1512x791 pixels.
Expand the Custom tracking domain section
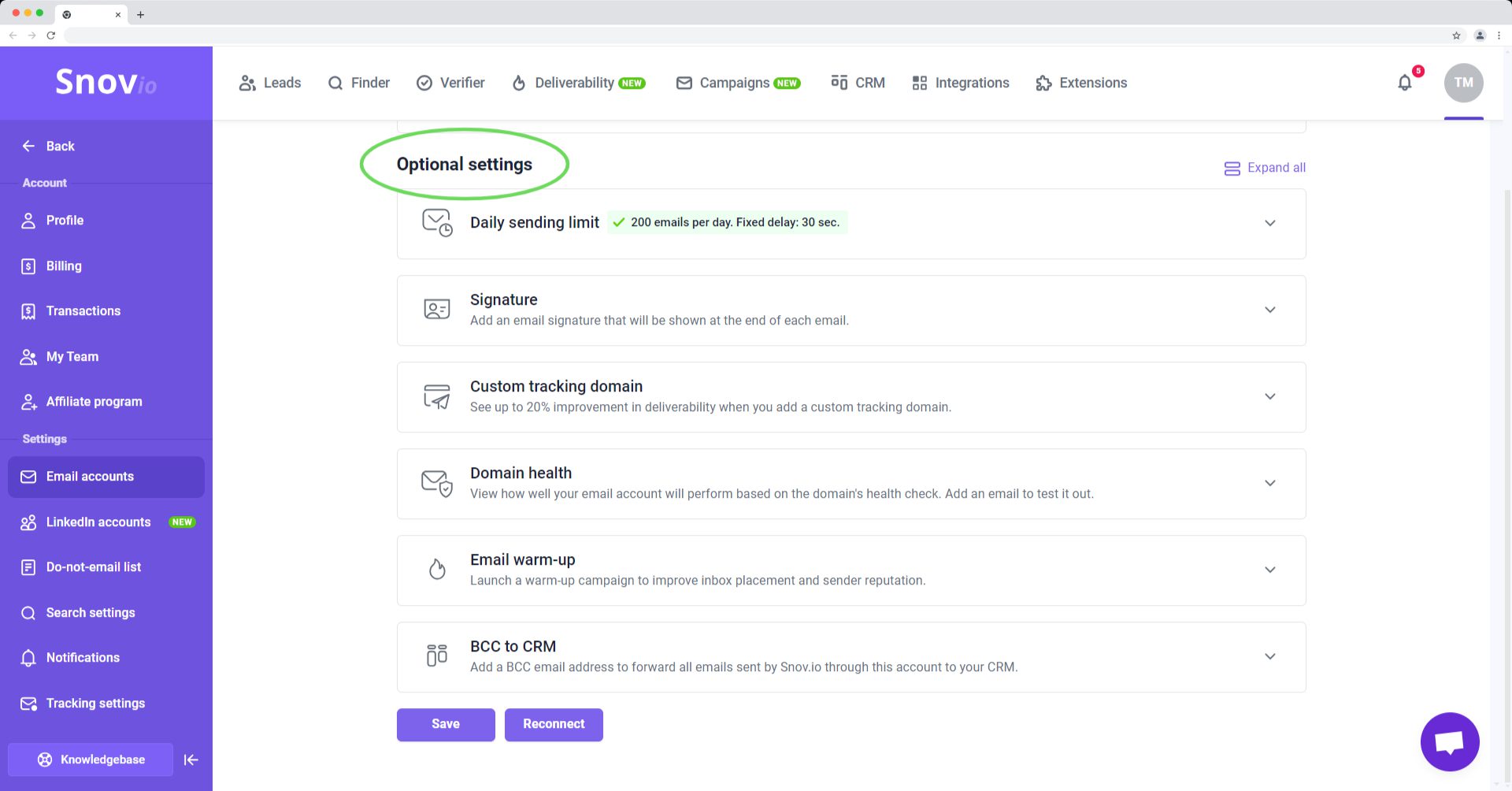tap(1269, 396)
